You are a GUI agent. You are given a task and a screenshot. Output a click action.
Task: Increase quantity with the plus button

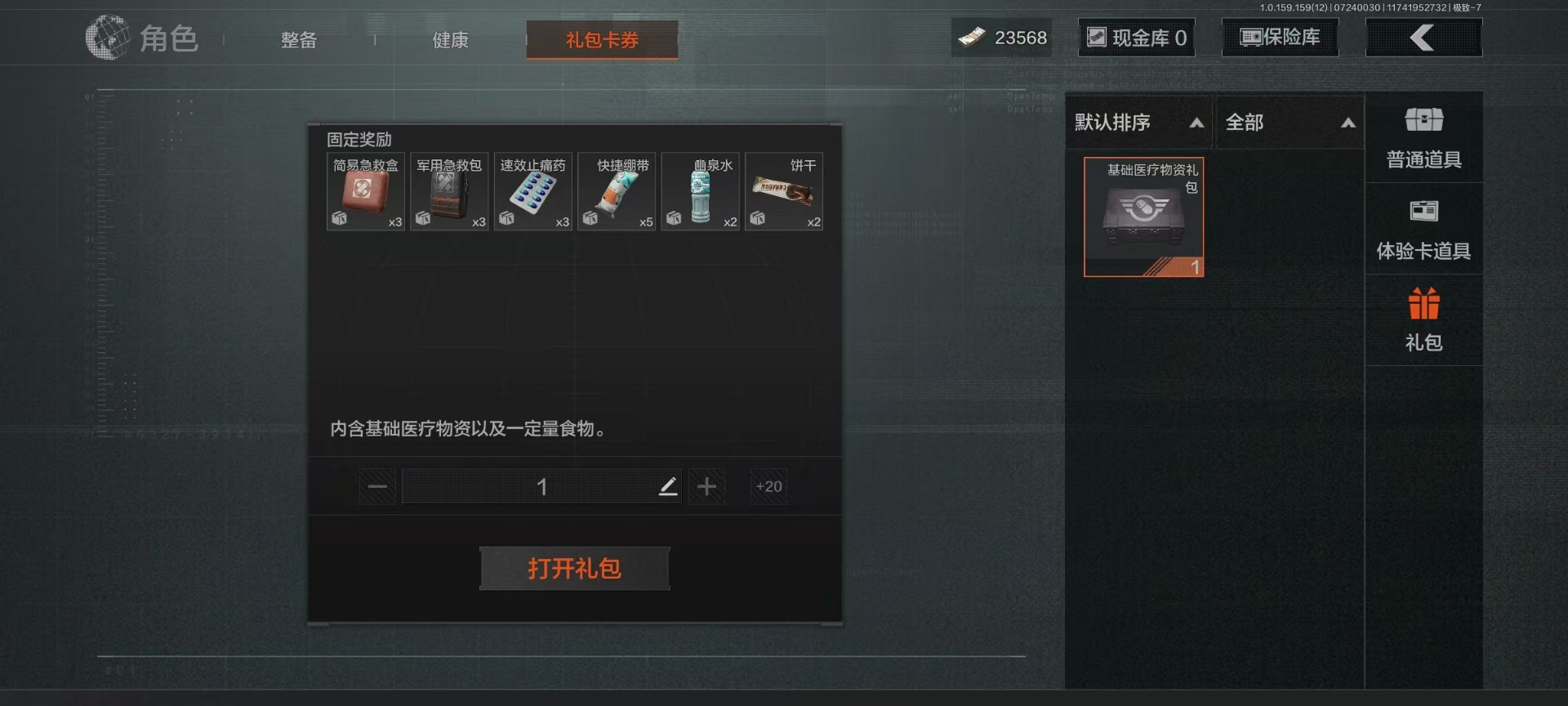pyautogui.click(x=706, y=487)
